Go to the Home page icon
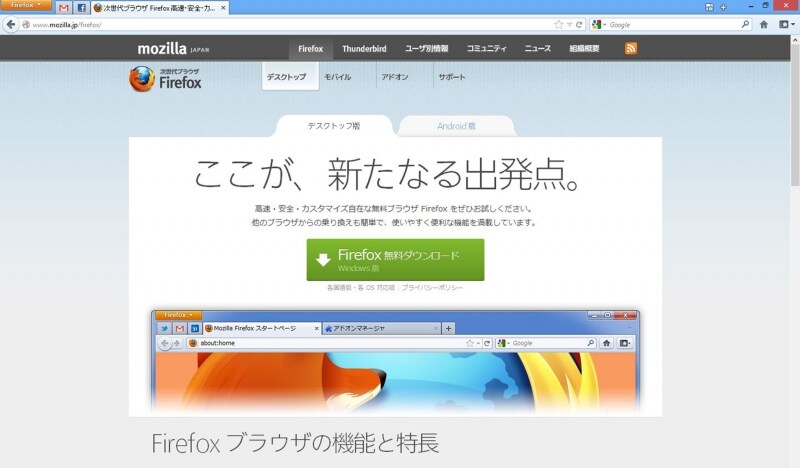 (764, 24)
